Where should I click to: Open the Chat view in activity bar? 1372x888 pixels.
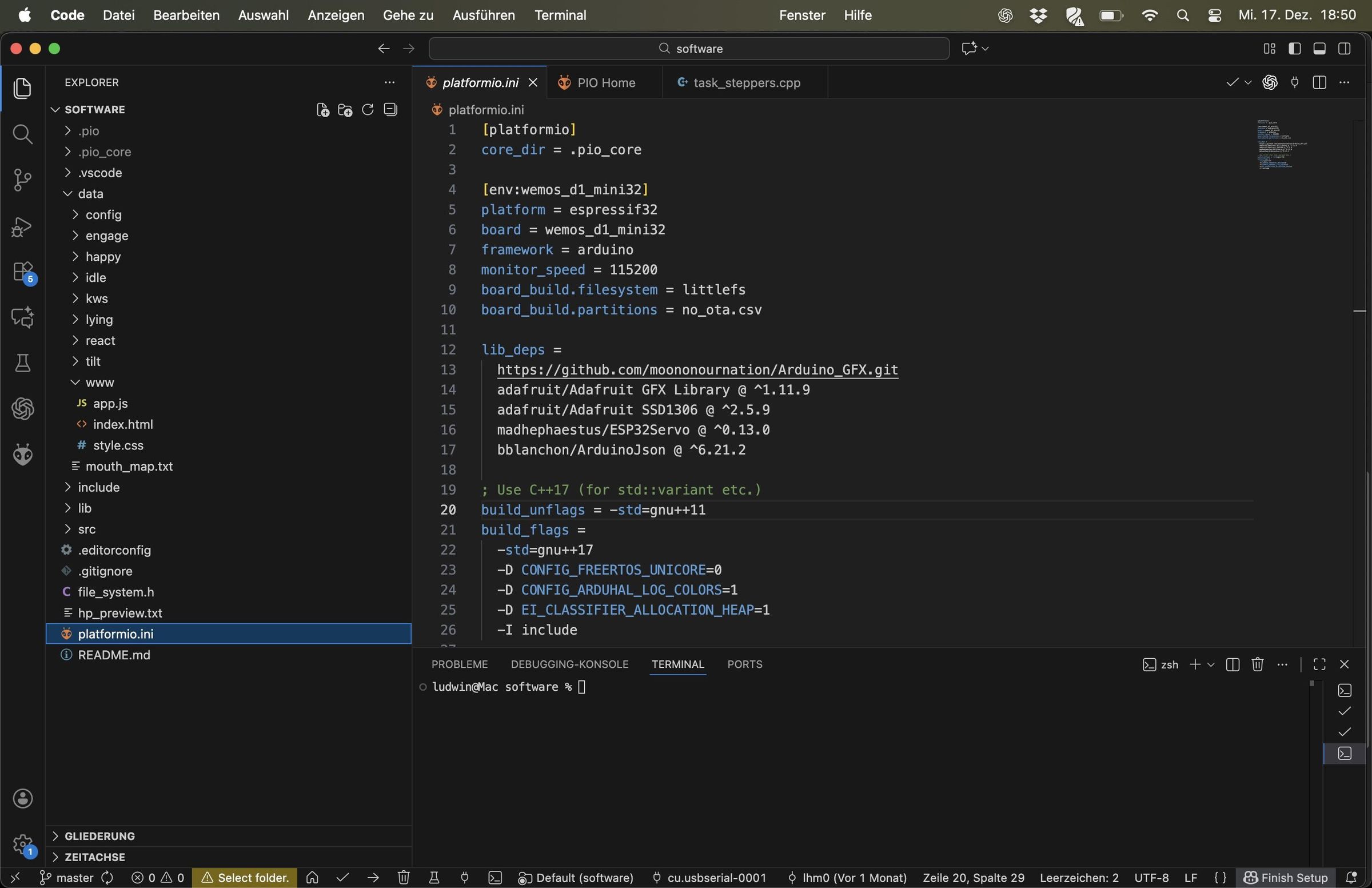22,317
